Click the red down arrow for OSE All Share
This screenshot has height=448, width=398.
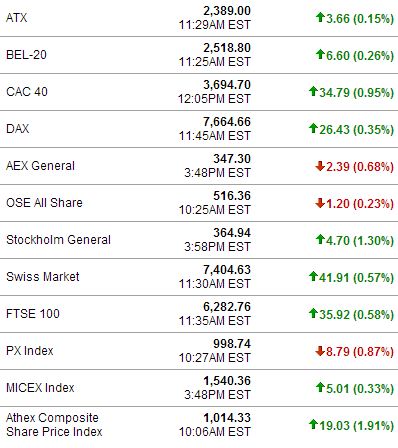[320, 203]
